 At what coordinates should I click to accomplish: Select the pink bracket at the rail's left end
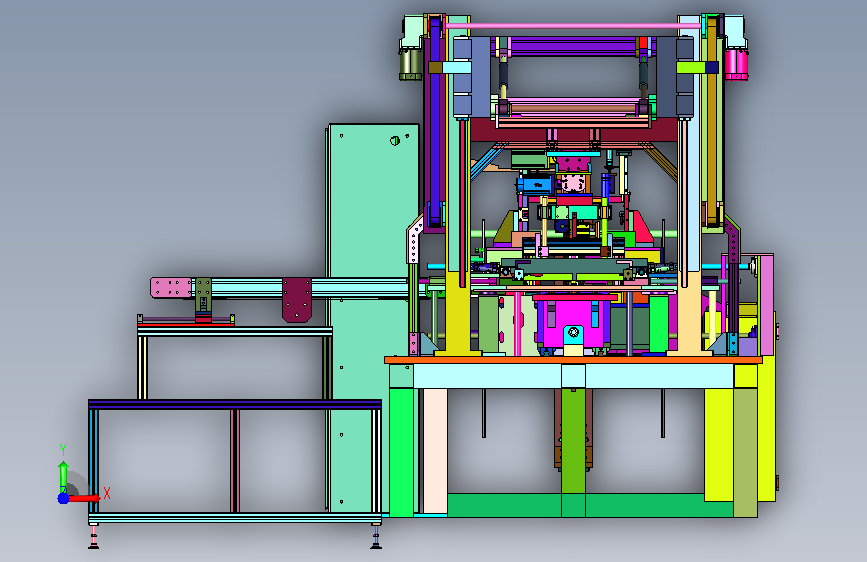coord(171,288)
